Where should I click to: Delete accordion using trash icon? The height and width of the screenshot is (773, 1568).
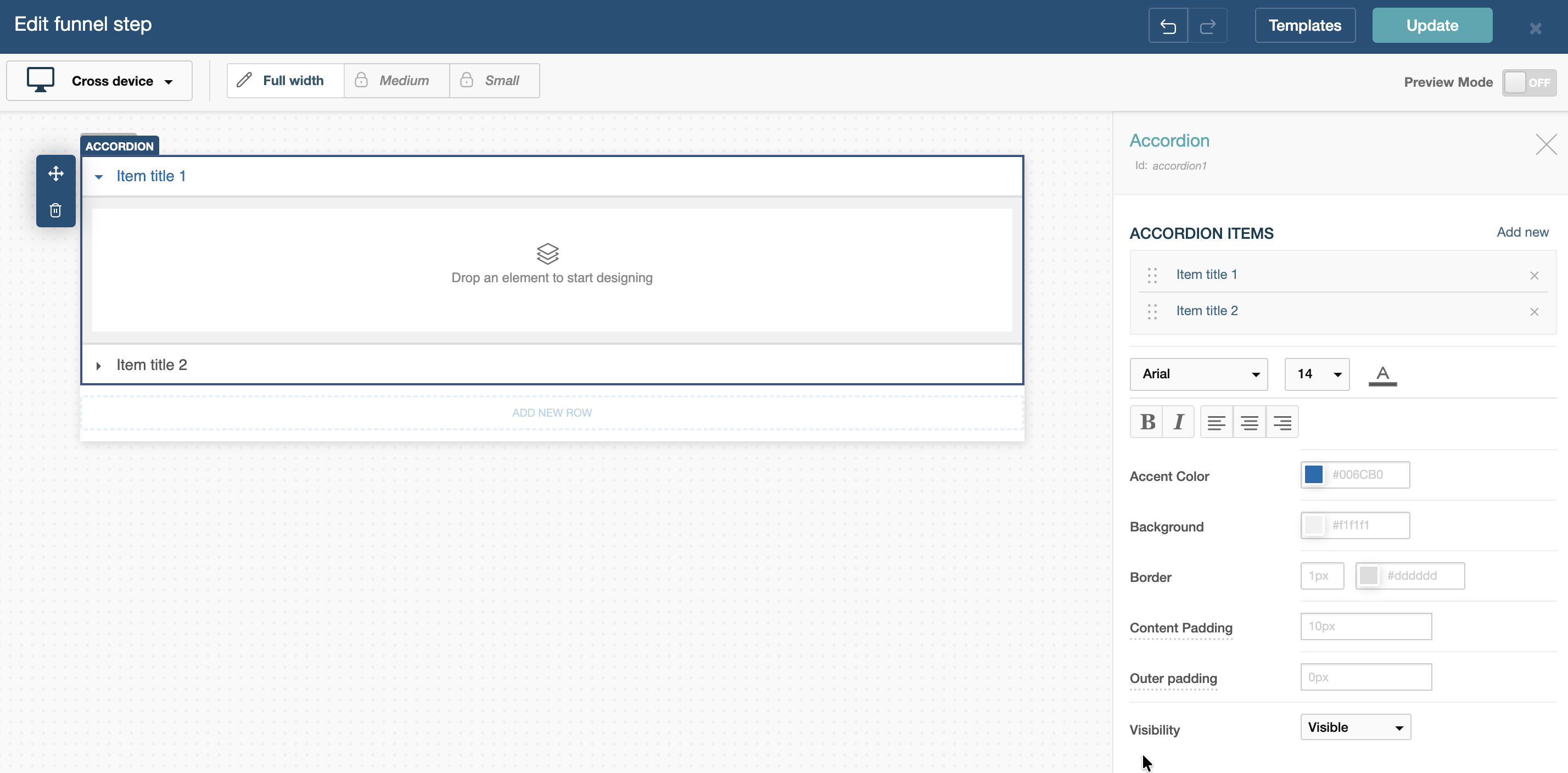point(55,210)
